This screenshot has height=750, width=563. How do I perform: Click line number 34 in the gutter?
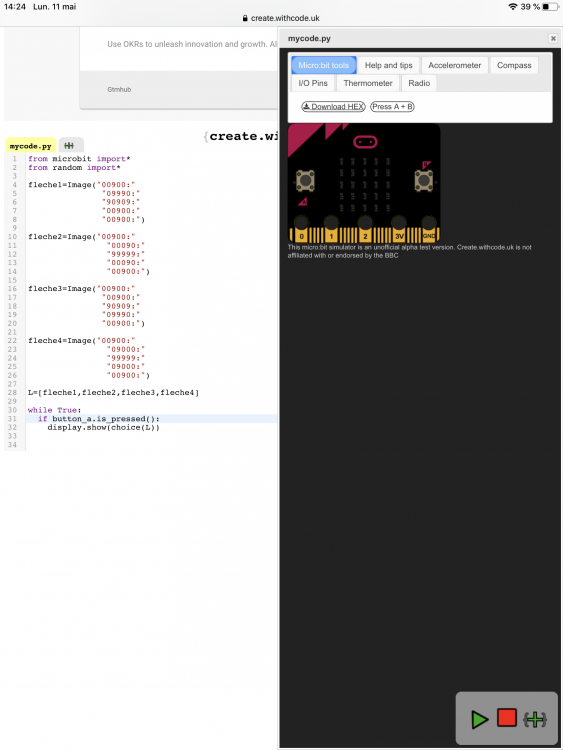click(12, 445)
